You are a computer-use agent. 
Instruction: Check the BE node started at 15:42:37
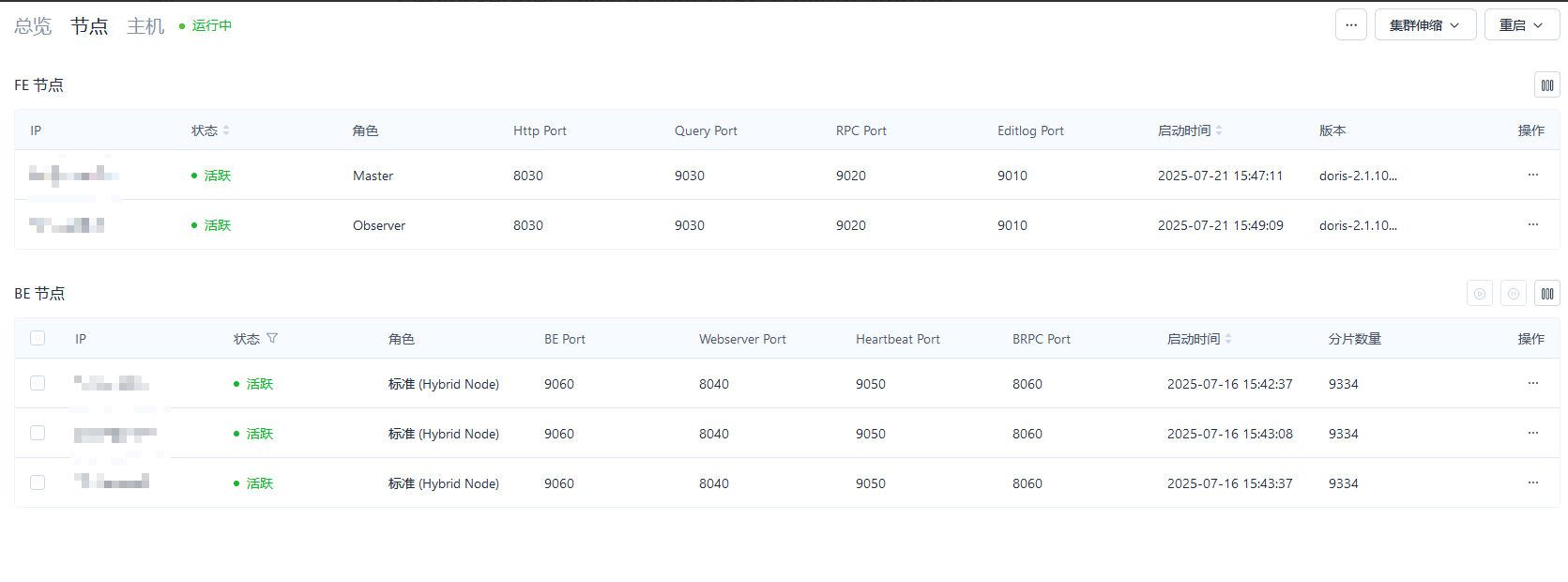(x=38, y=383)
